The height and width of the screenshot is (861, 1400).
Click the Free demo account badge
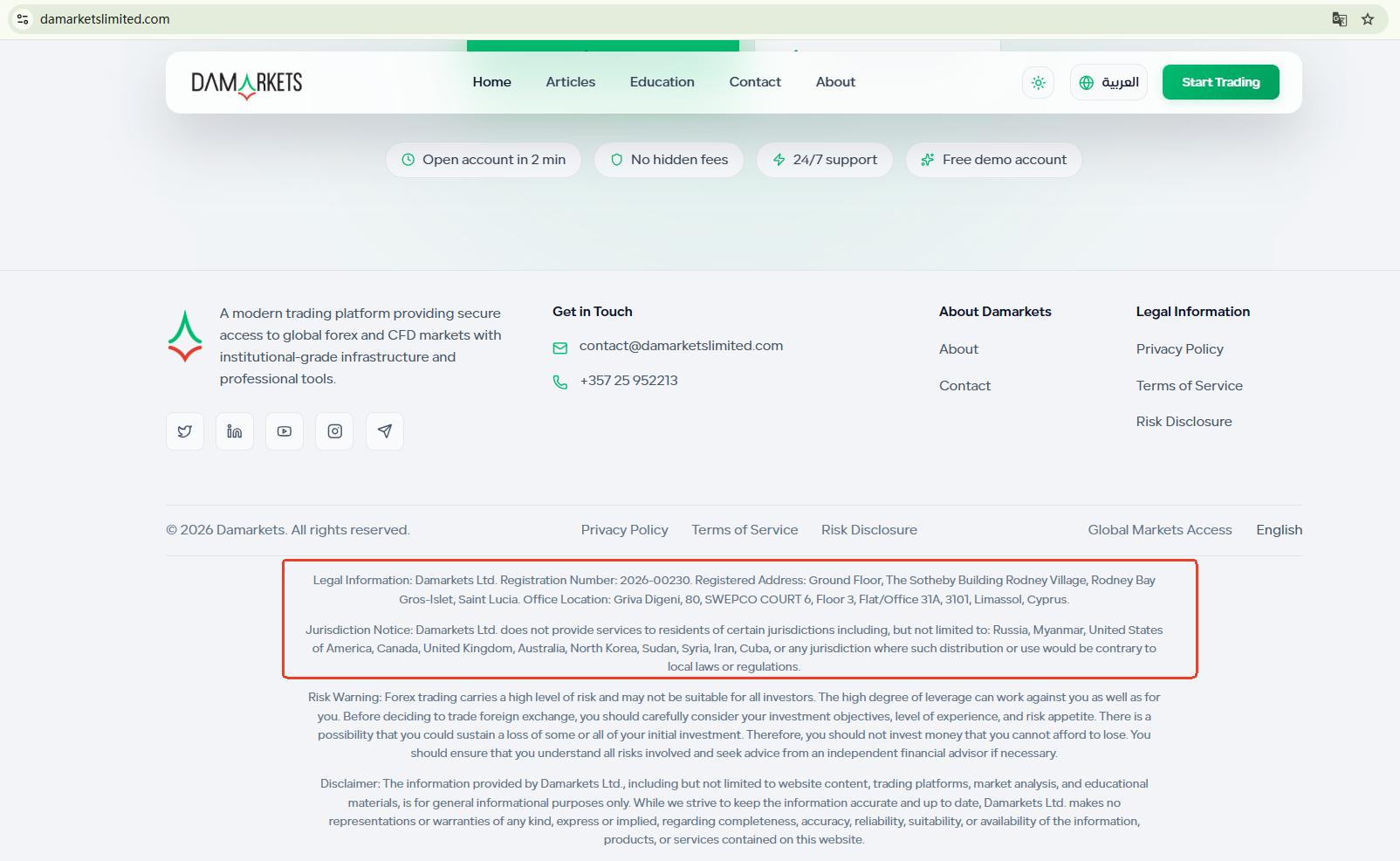click(x=994, y=160)
